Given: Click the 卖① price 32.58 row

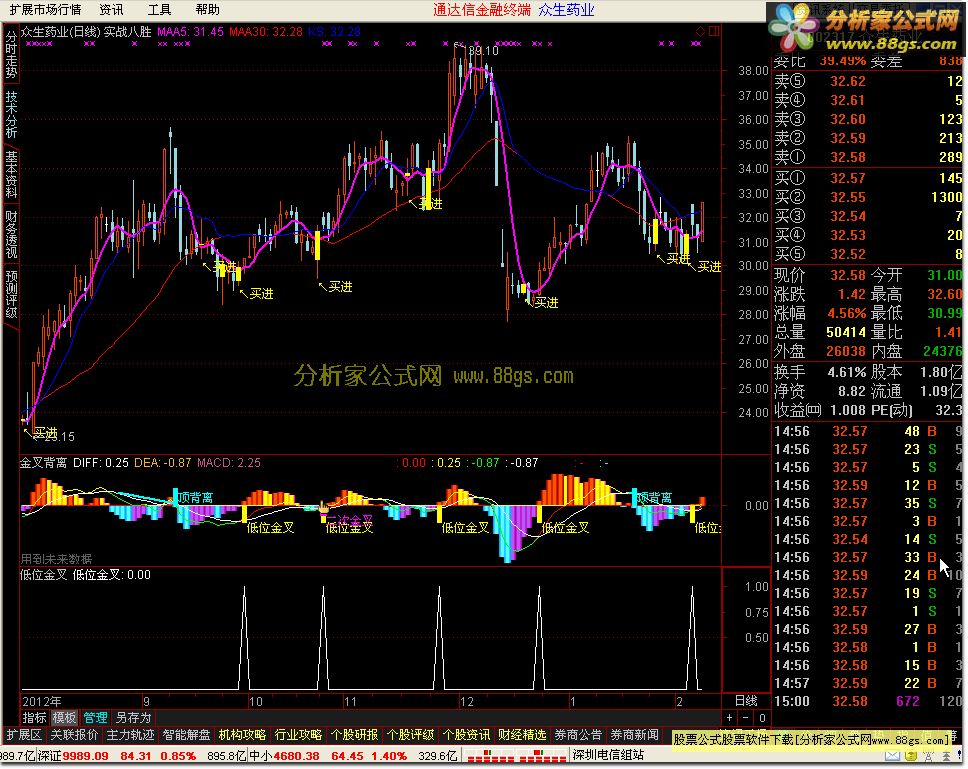Looking at the screenshot, I should point(868,157).
